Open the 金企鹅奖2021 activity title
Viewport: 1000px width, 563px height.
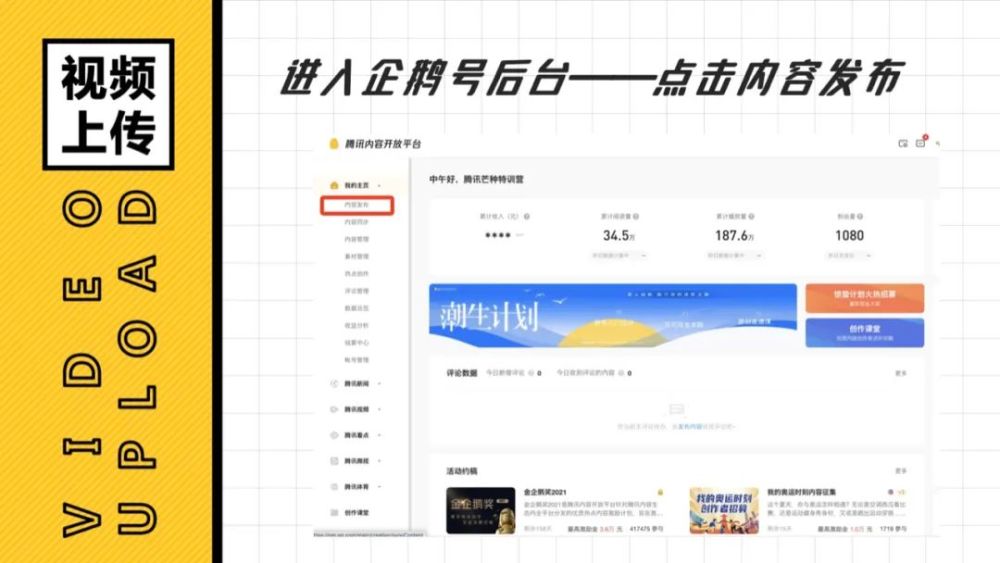[x=545, y=492]
